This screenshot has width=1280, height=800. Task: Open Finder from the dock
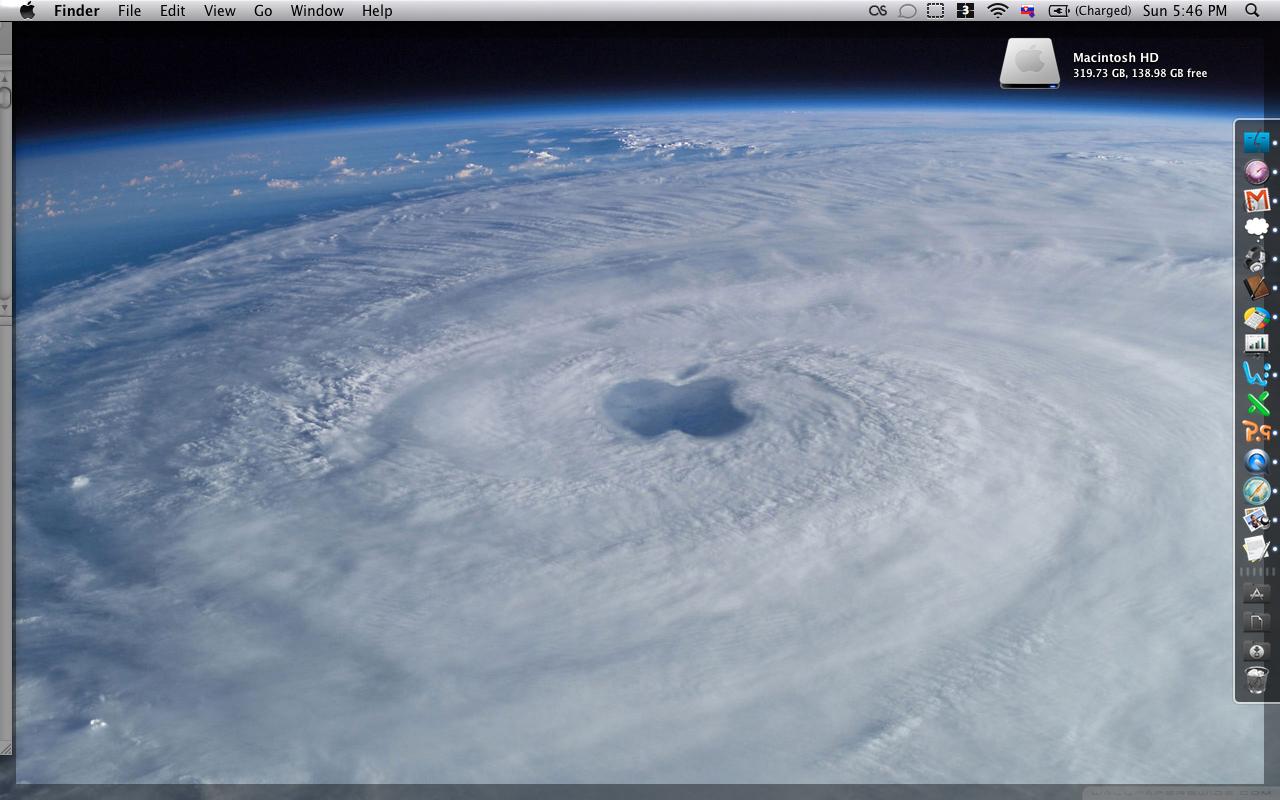pyautogui.click(x=1257, y=142)
